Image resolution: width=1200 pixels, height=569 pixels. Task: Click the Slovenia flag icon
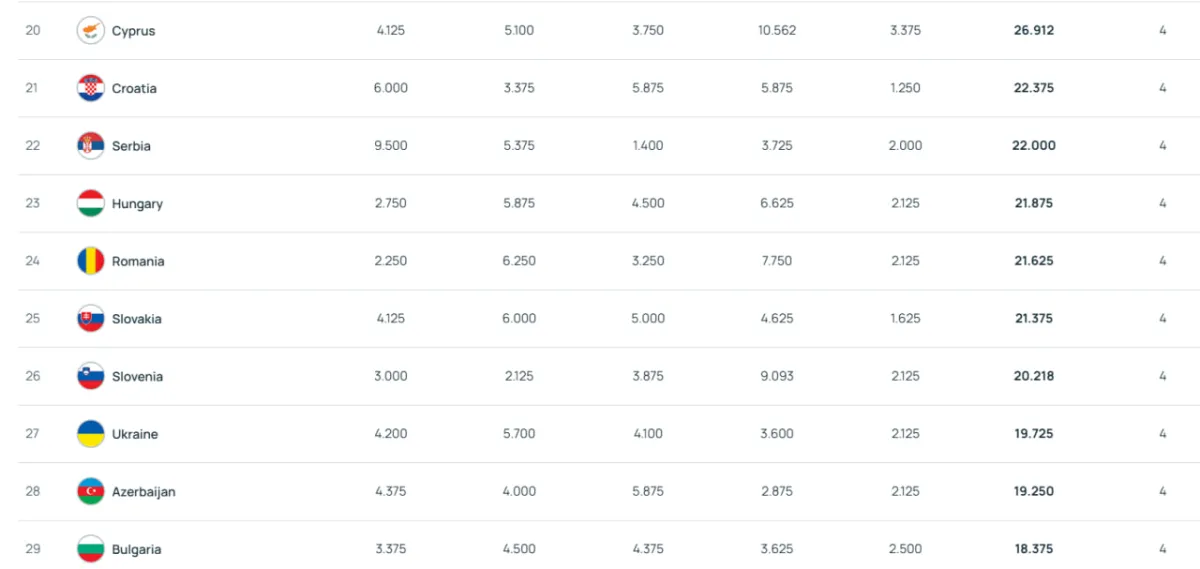coord(91,376)
